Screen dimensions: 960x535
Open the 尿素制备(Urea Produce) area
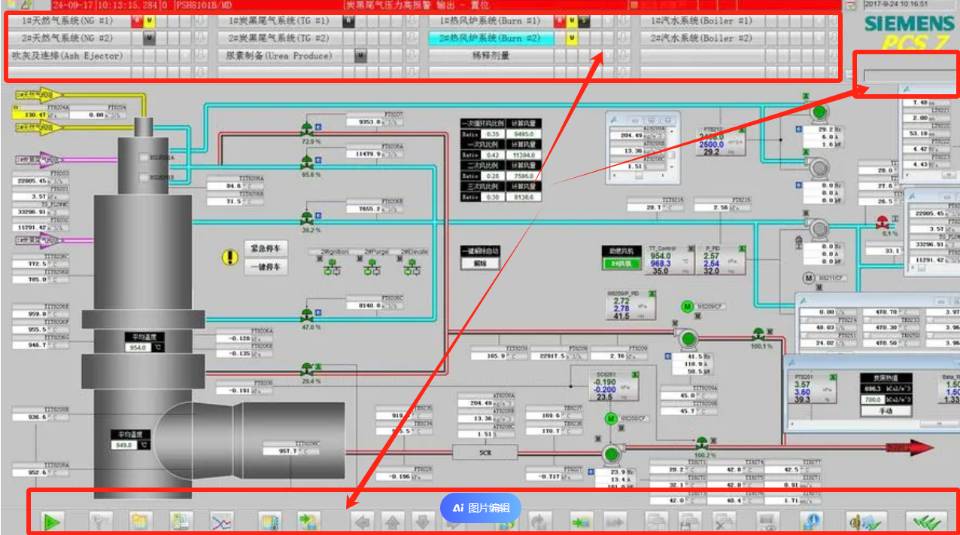(x=279, y=56)
